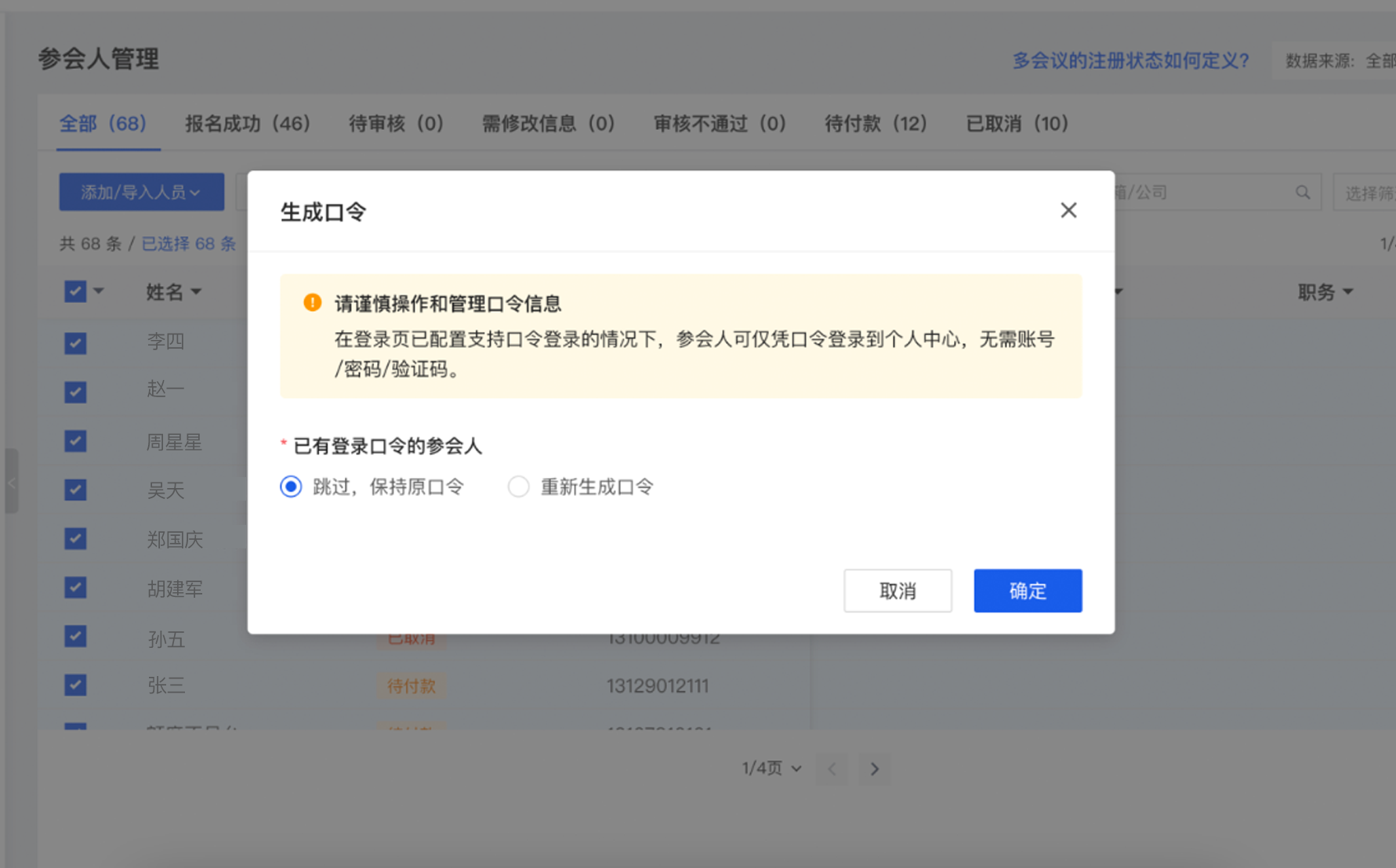This screenshot has height=868, width=1396.
Task: Uncheck the checkbox for 孙五
Action: 75,636
